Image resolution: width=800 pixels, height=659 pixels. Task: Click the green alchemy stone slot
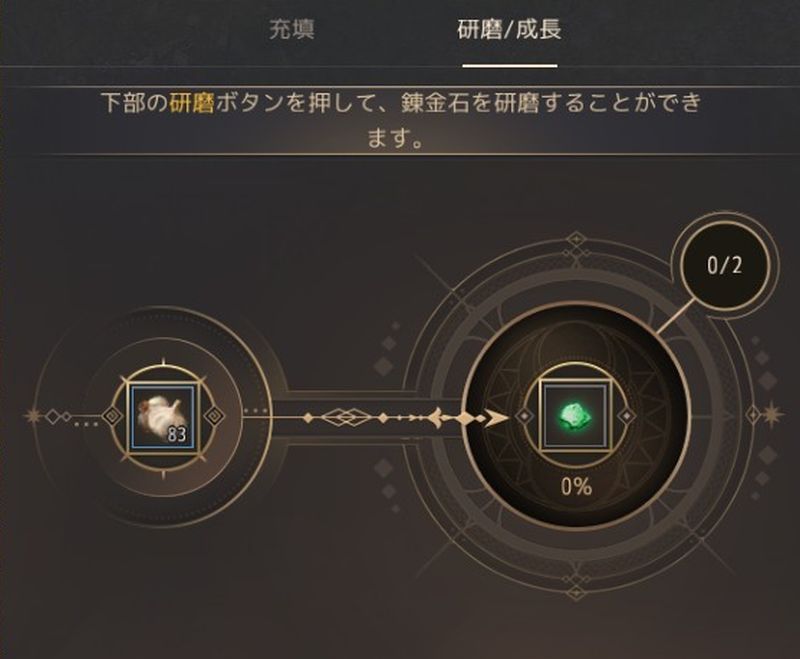pos(575,416)
